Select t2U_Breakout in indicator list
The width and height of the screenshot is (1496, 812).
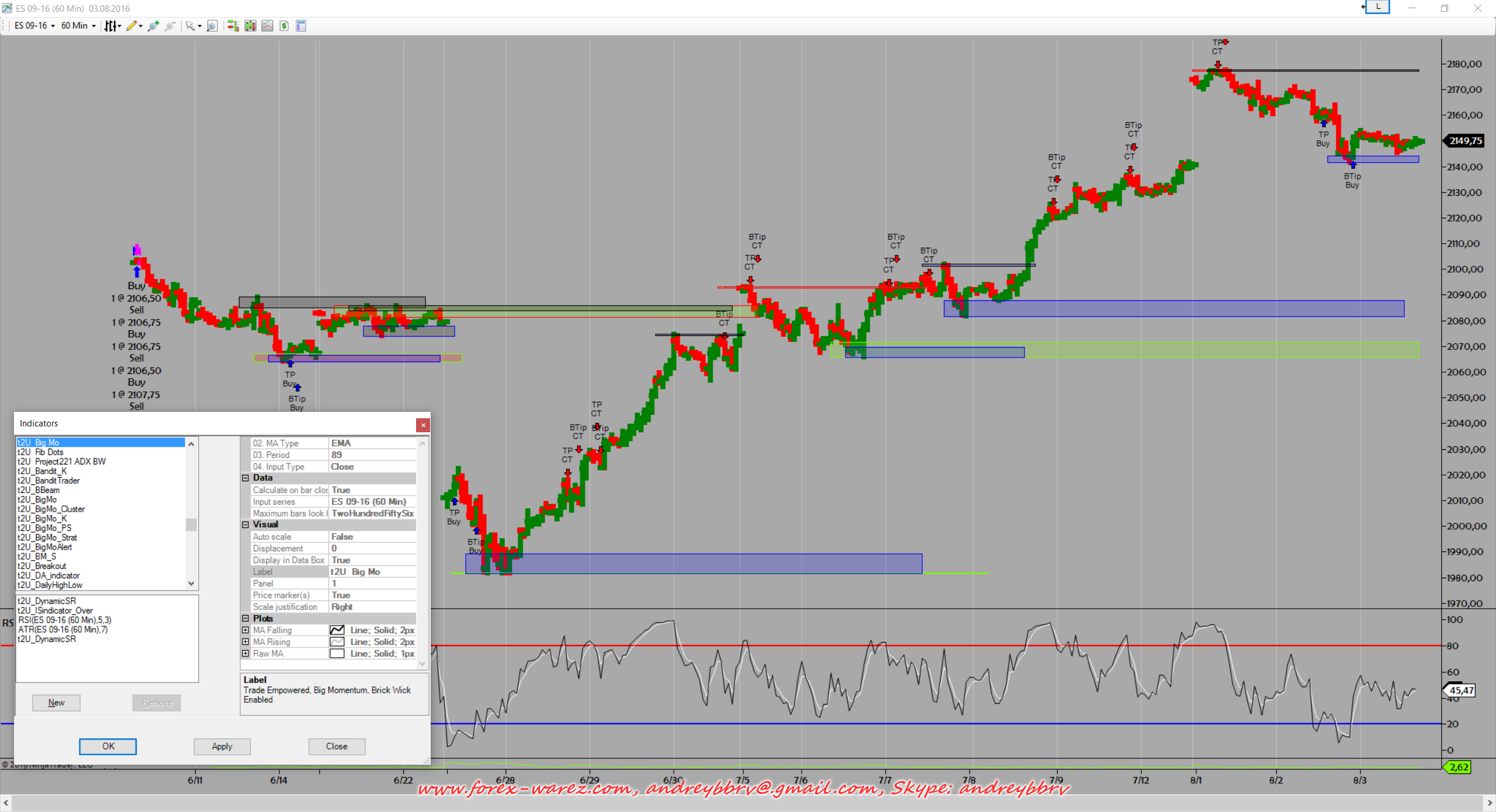pos(41,566)
